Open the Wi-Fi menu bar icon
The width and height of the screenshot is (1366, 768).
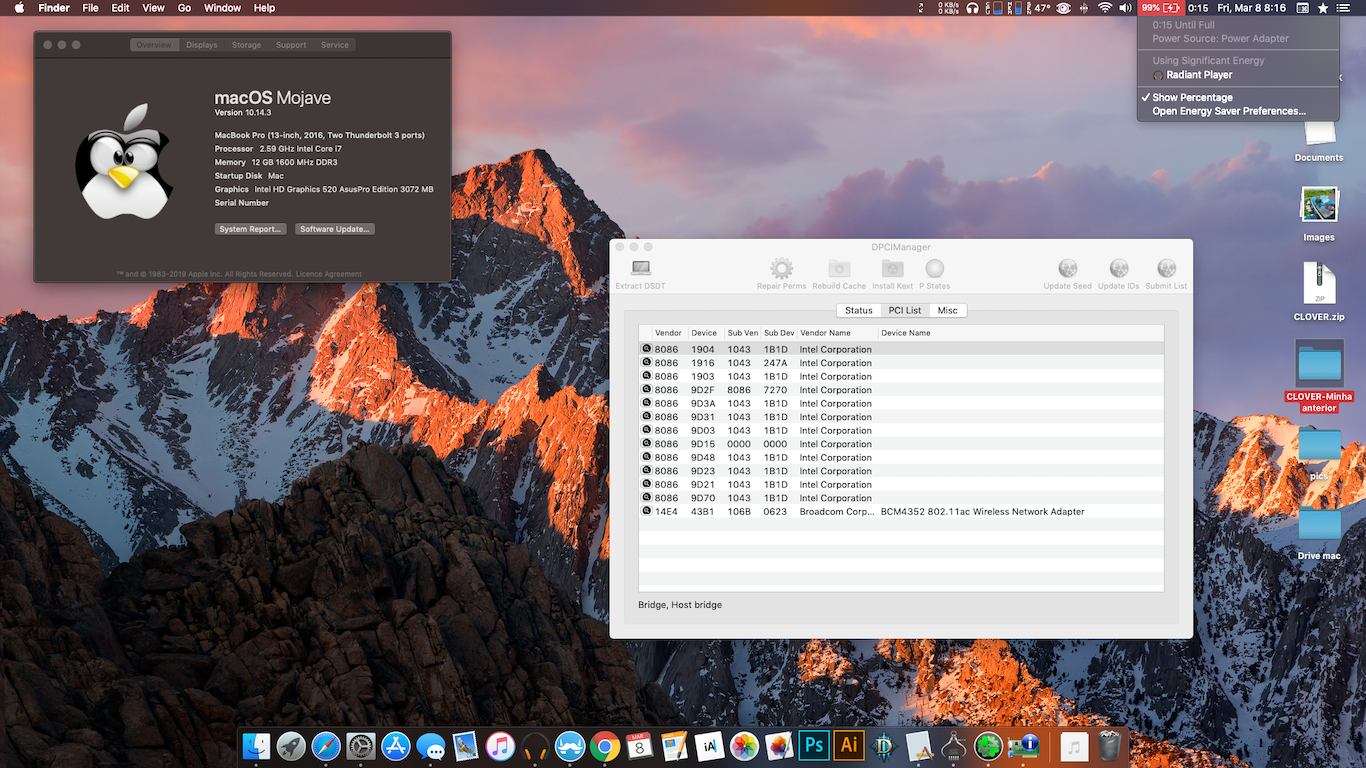point(1105,8)
